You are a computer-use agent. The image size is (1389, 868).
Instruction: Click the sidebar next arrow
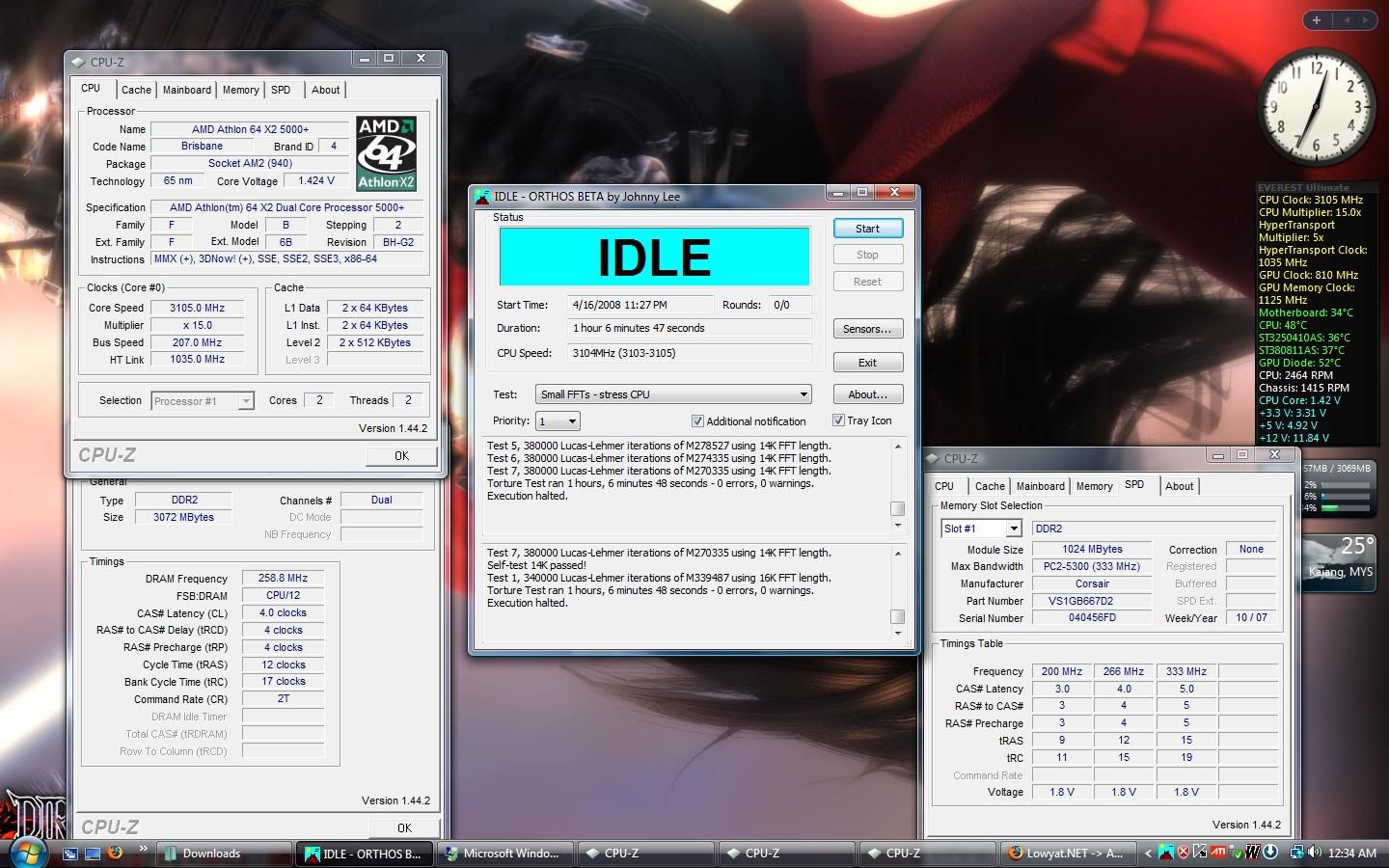tap(1368, 19)
